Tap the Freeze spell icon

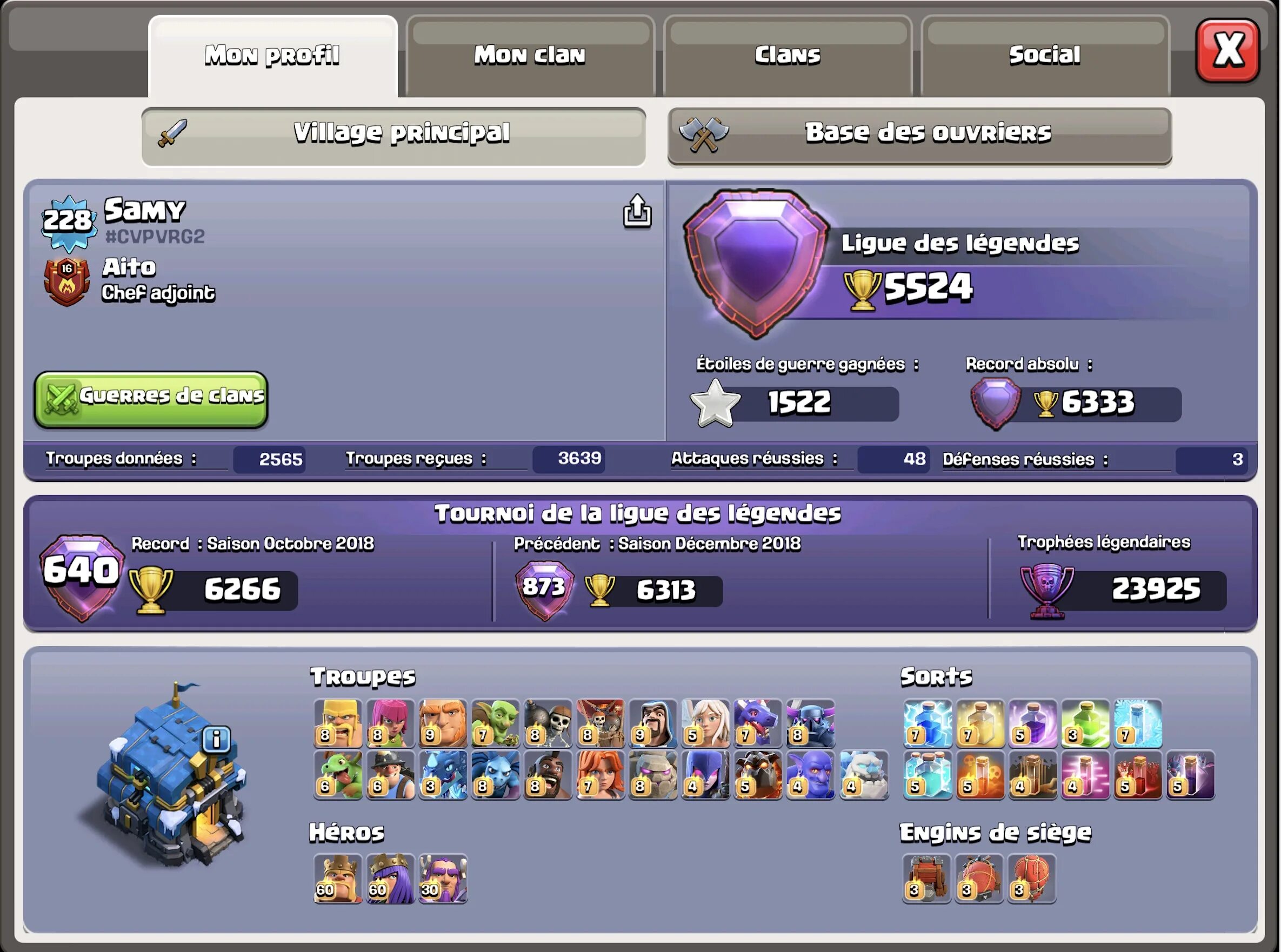1138,724
